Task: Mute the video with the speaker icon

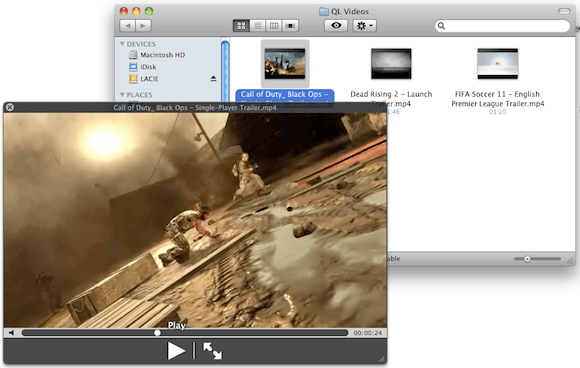Action: [x=12, y=333]
